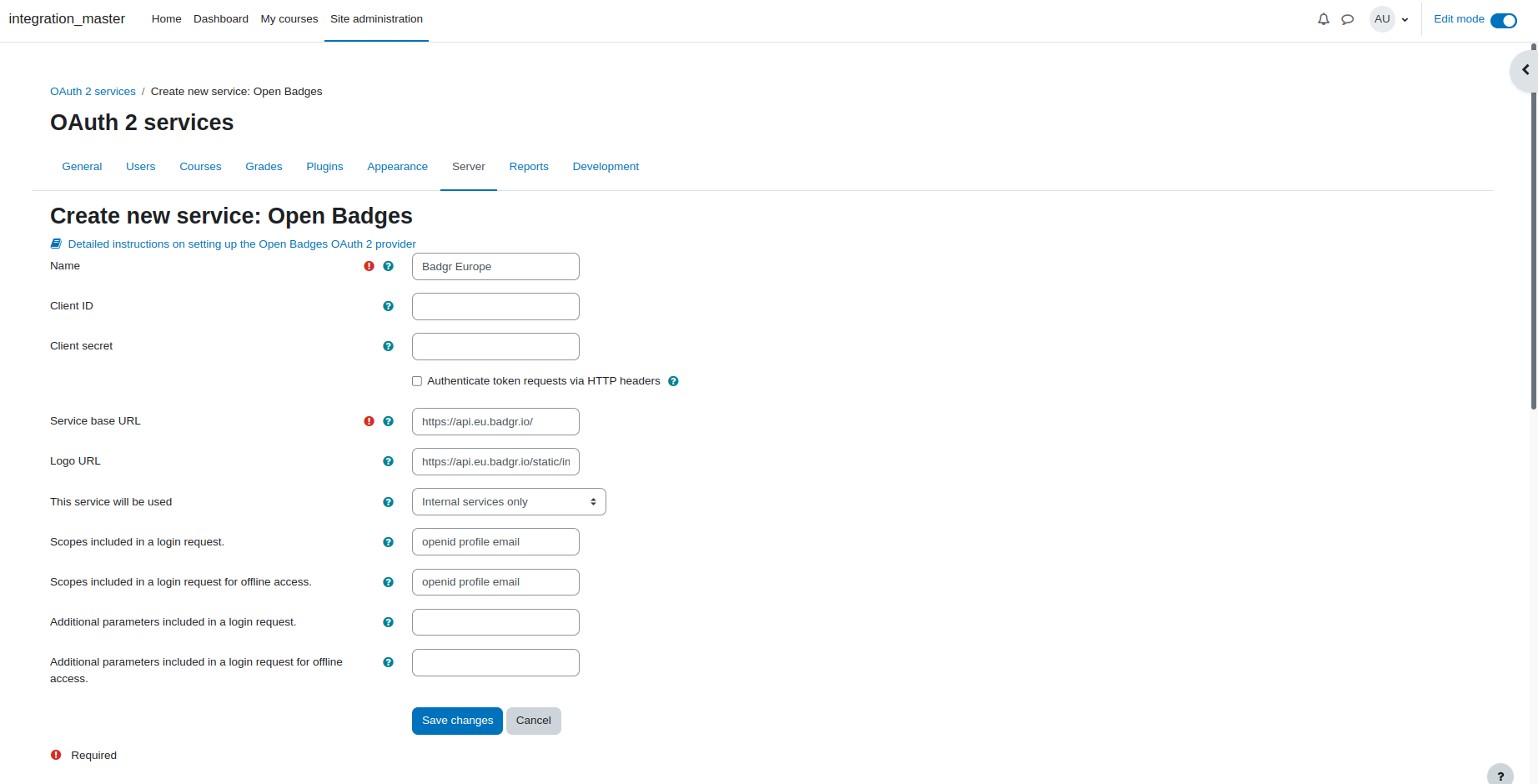This screenshot has width=1538, height=784.
Task: Click the AU user avatar
Action: (x=1382, y=19)
